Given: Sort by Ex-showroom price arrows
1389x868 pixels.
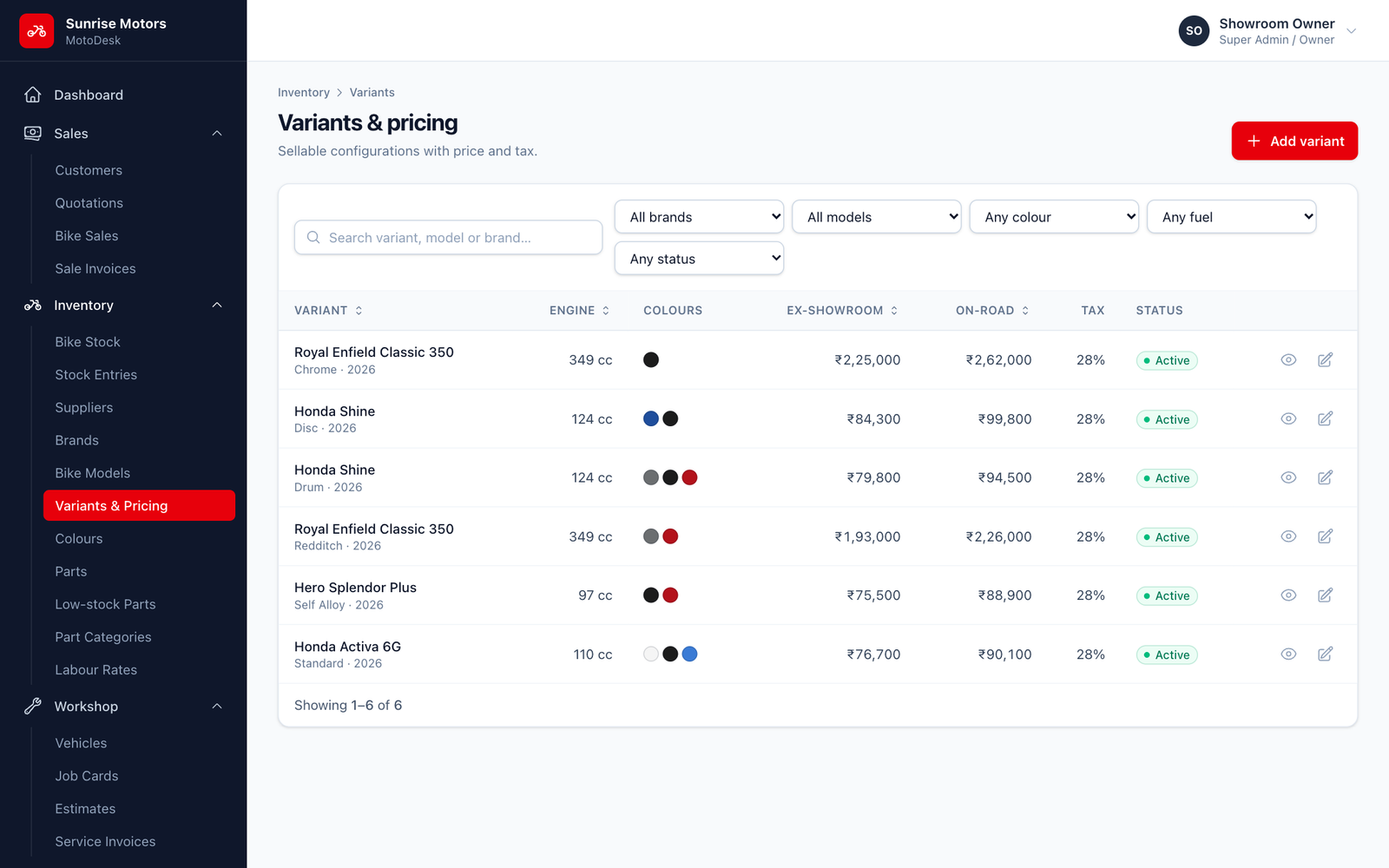Looking at the screenshot, I should coord(894,311).
